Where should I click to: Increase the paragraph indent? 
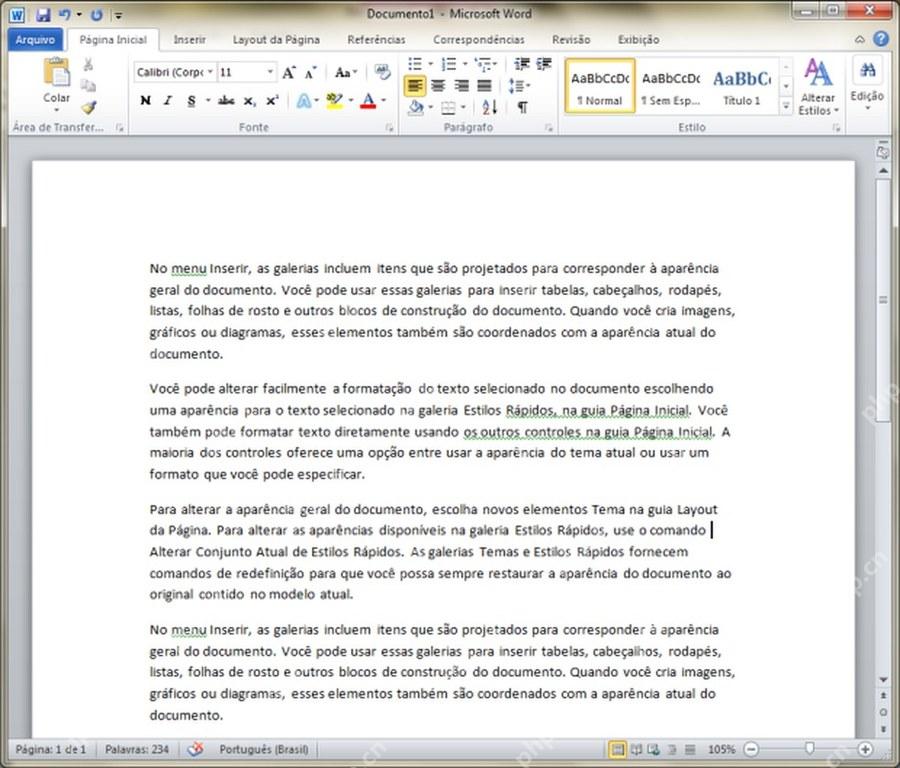pos(544,64)
